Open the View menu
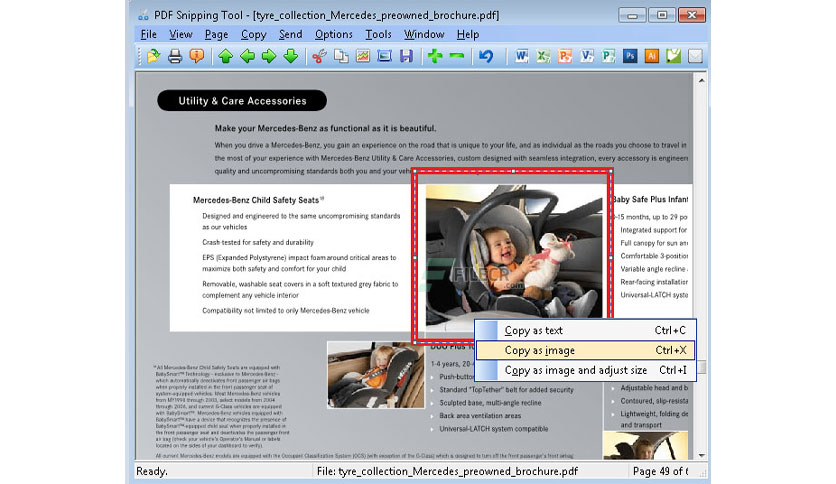Screen dimensions: 836x484 [181, 35]
